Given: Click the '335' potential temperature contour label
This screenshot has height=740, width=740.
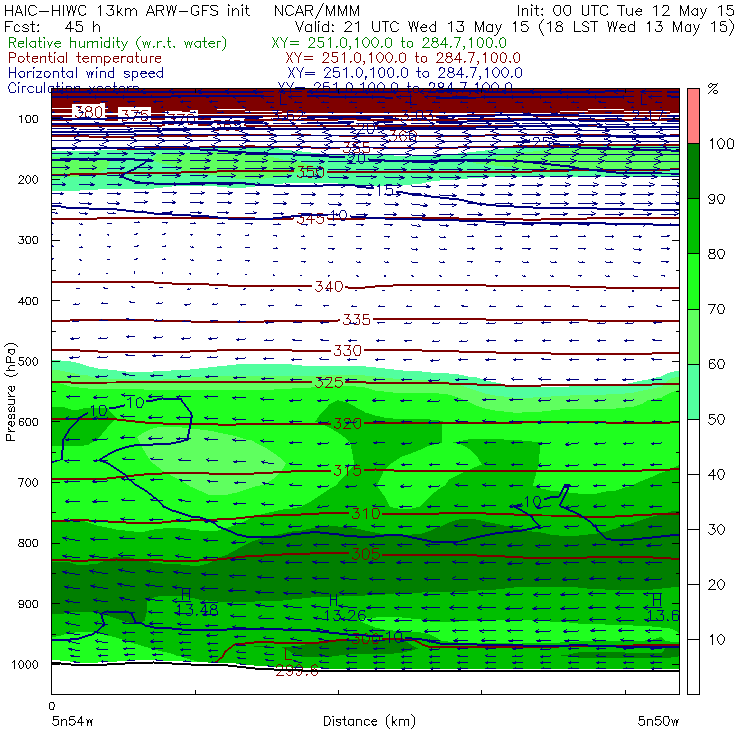Looking at the screenshot, I should click(x=356, y=320).
